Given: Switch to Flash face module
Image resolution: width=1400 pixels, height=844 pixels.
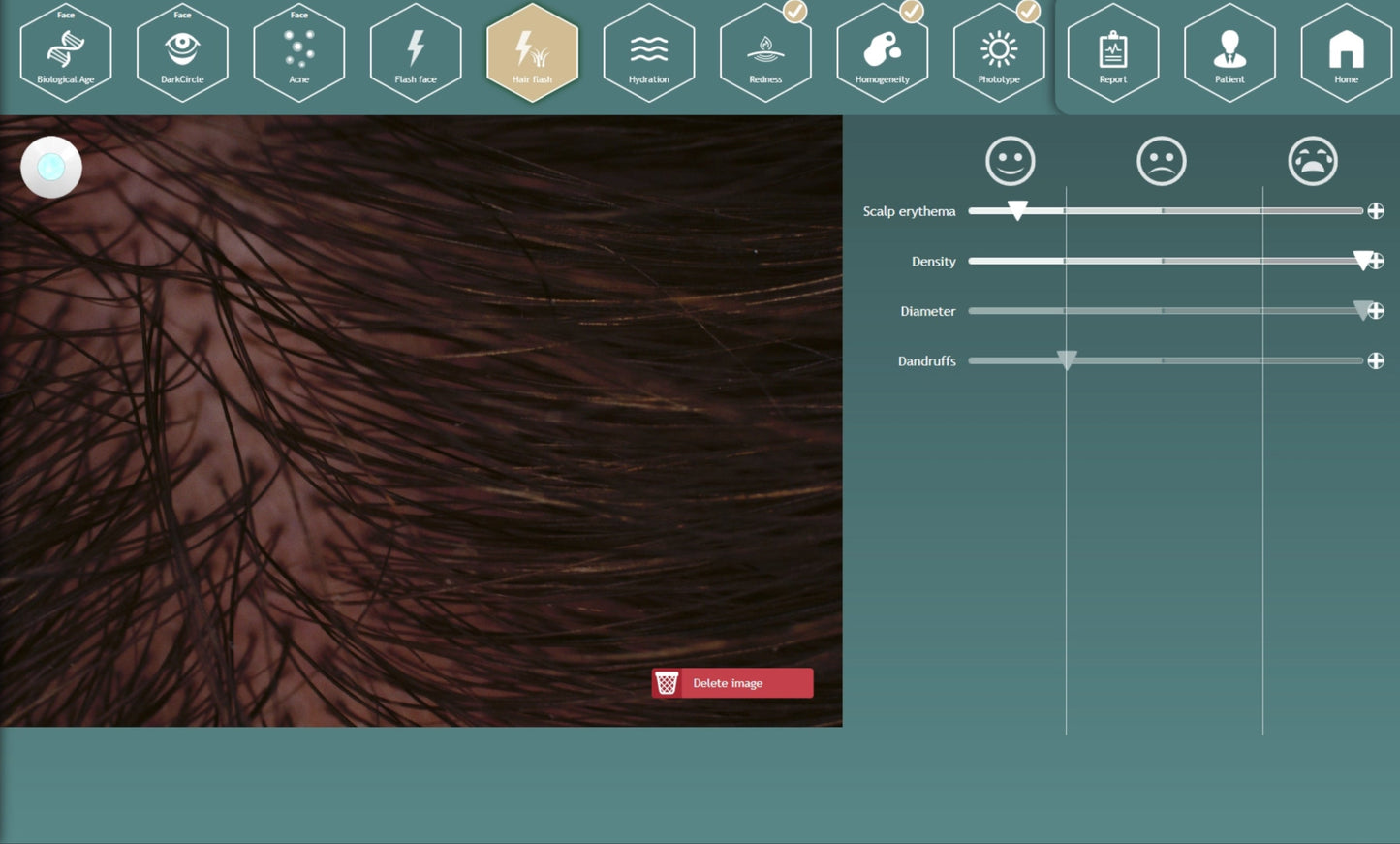Looking at the screenshot, I should 416,53.
